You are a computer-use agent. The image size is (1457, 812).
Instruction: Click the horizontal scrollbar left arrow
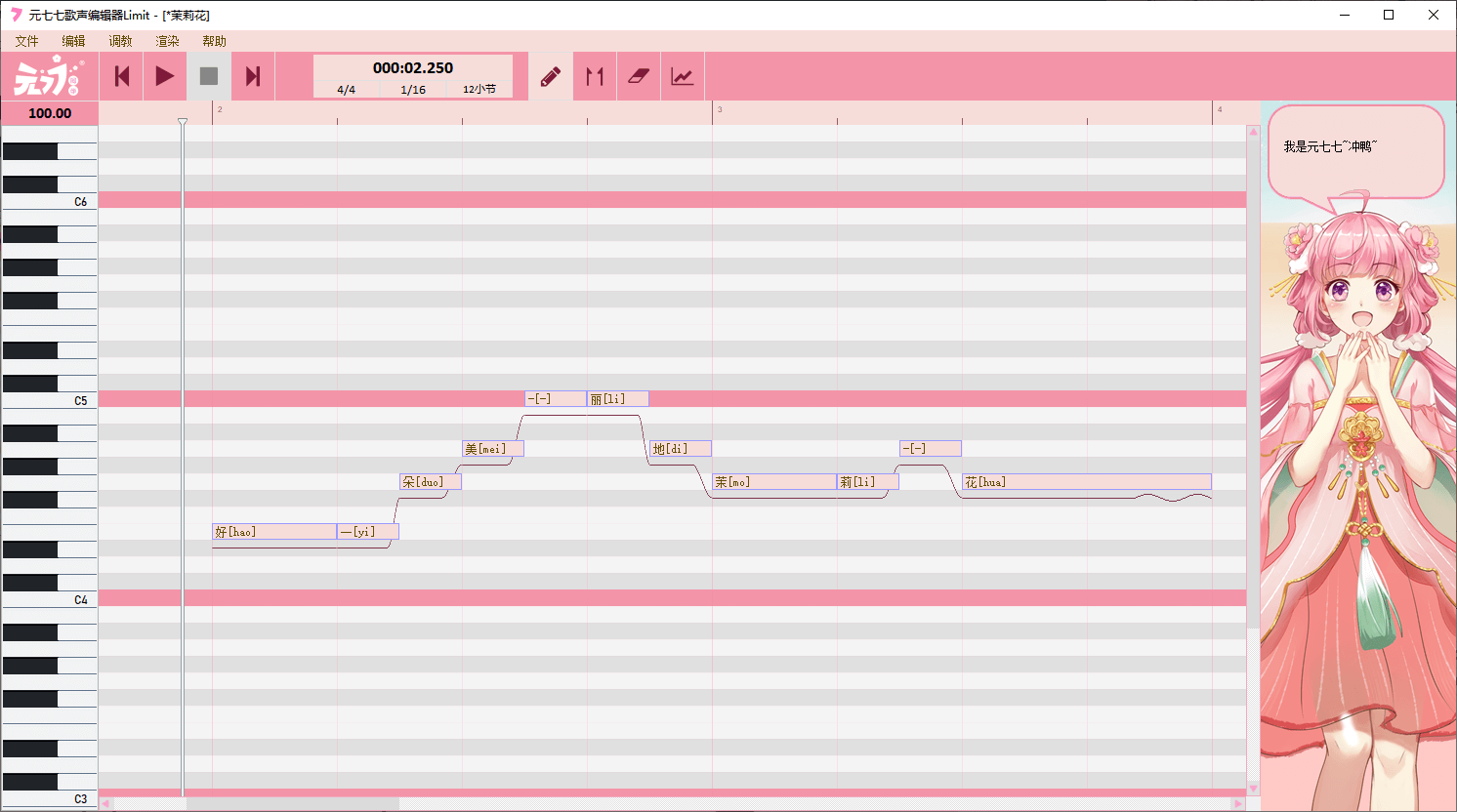(x=105, y=804)
